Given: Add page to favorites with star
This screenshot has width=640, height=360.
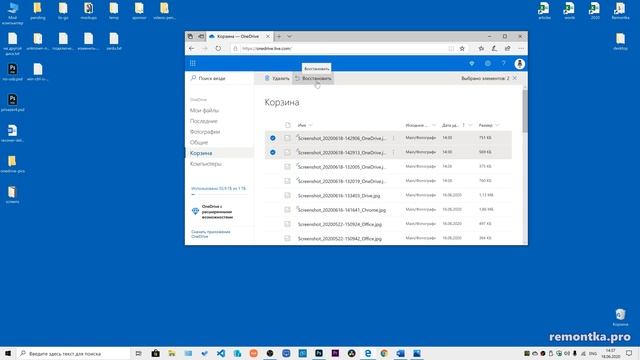Looking at the screenshot, I should pyautogui.click(x=462, y=49).
